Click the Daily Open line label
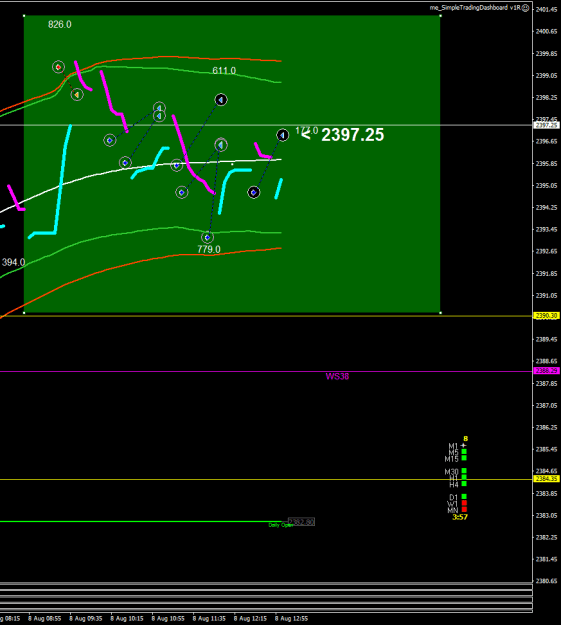 pos(281,525)
